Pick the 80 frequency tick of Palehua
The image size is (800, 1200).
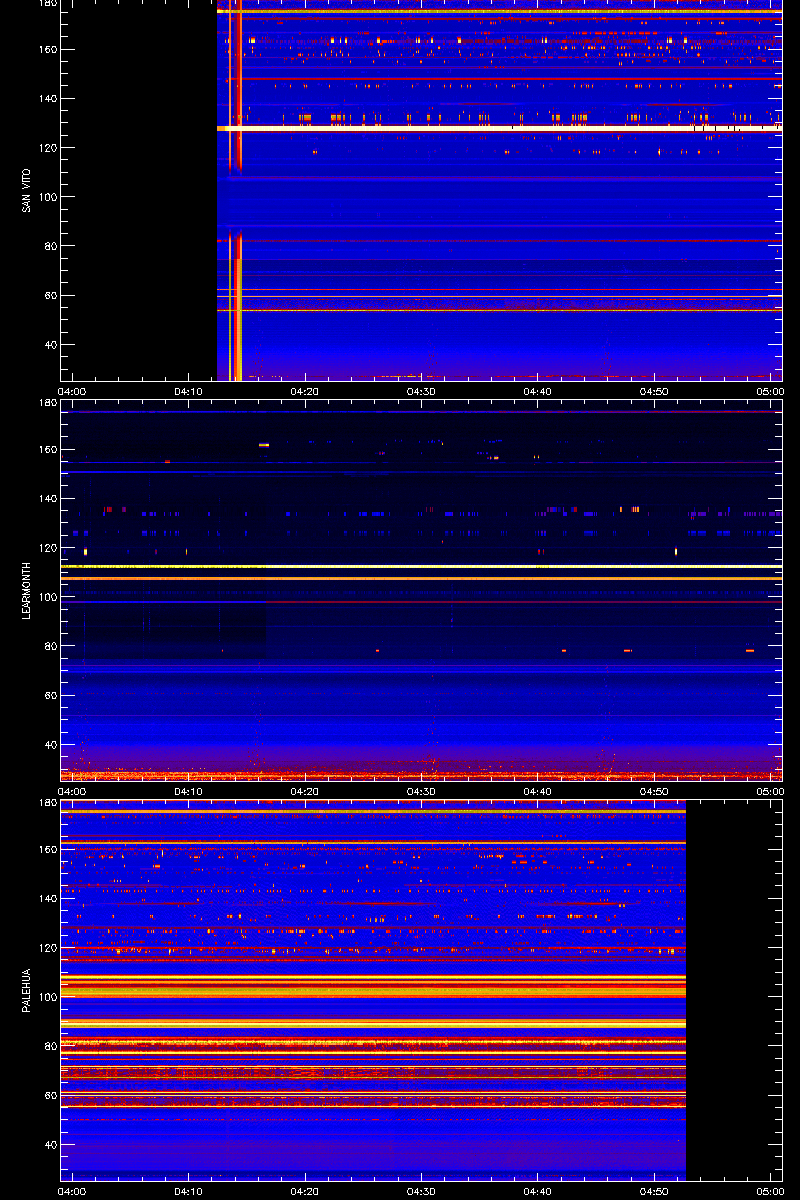pyautogui.click(x=50, y=1046)
